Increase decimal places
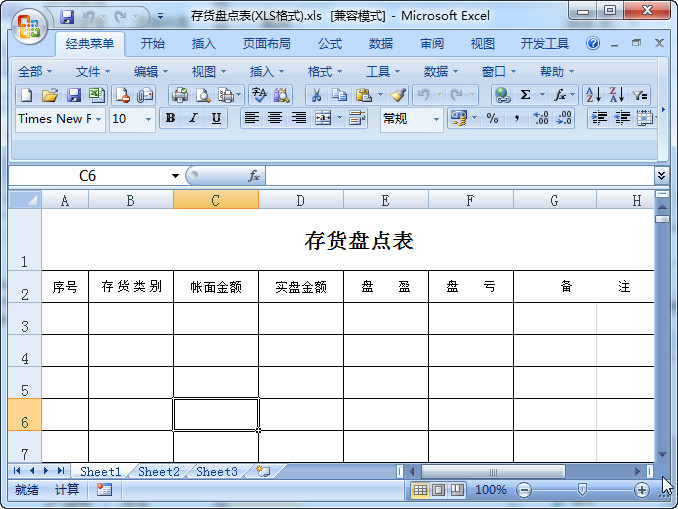The image size is (678, 509). point(540,118)
